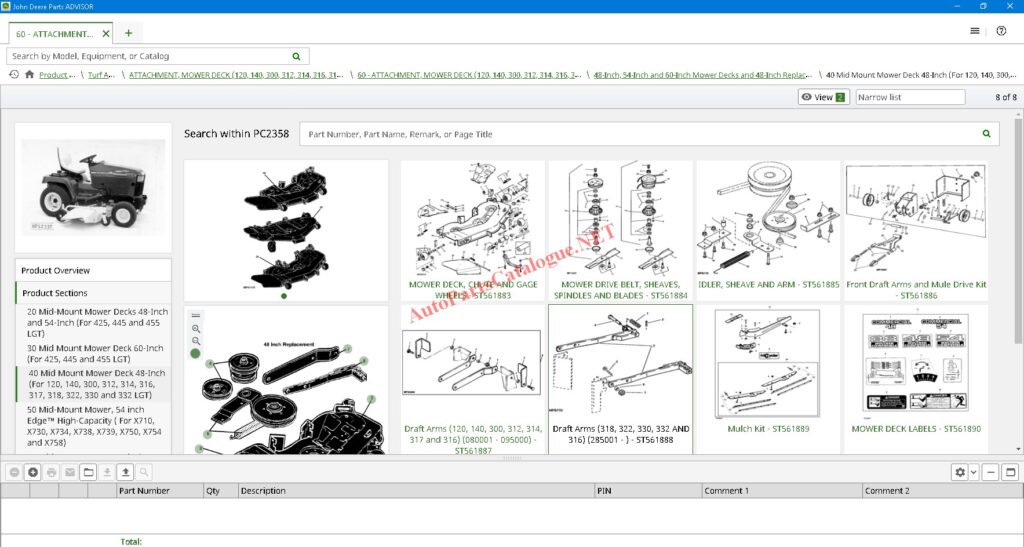Click the Turf A... breadcrumb link
This screenshot has height=547, width=1024.
tap(101, 75)
